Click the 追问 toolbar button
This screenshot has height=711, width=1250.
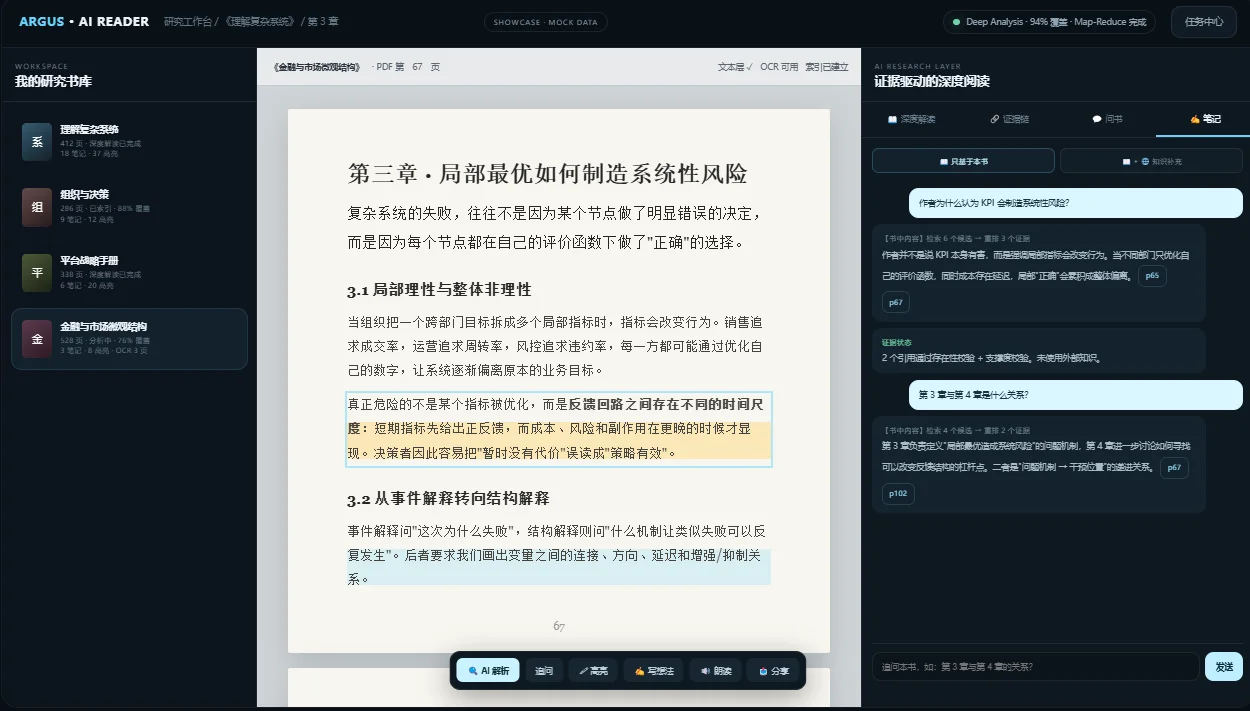(544, 671)
